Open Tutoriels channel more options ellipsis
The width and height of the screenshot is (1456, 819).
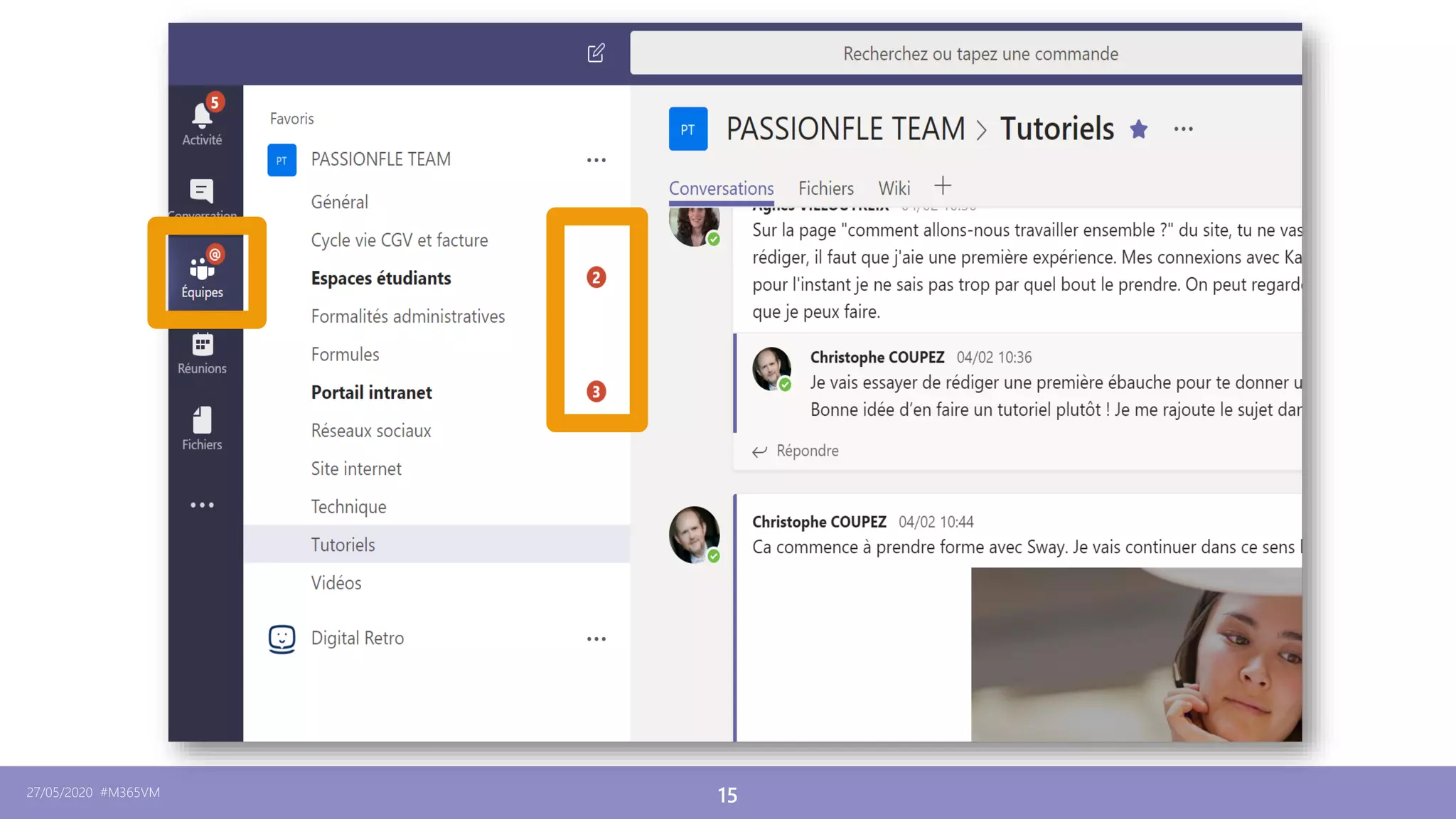[1183, 129]
